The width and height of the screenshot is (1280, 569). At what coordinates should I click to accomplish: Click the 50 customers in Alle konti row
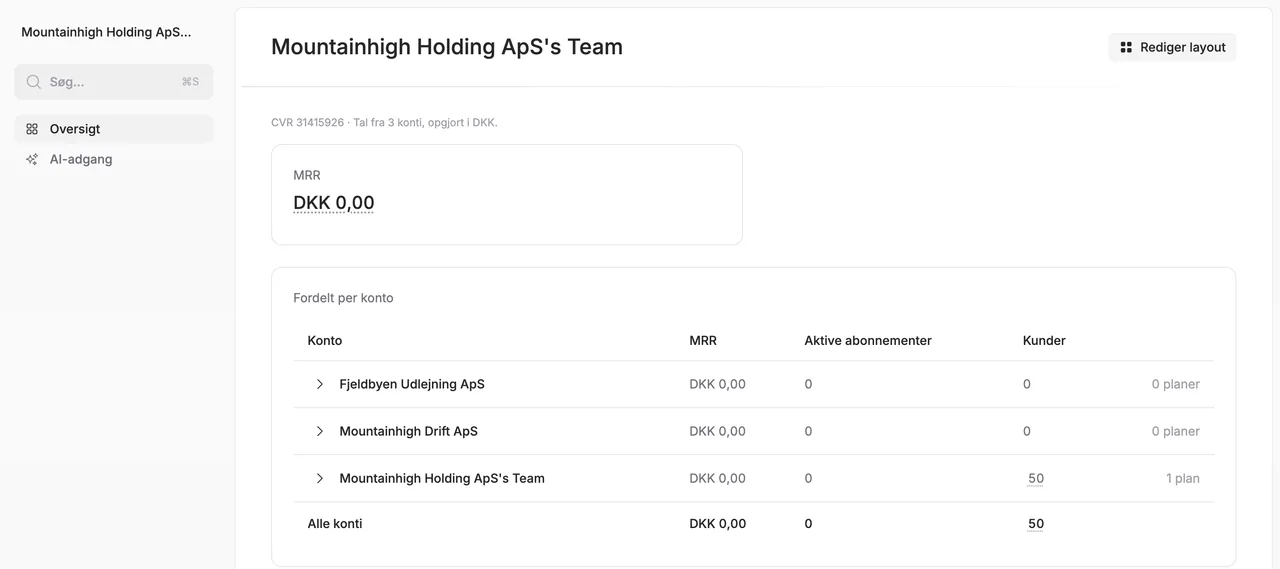point(1036,523)
